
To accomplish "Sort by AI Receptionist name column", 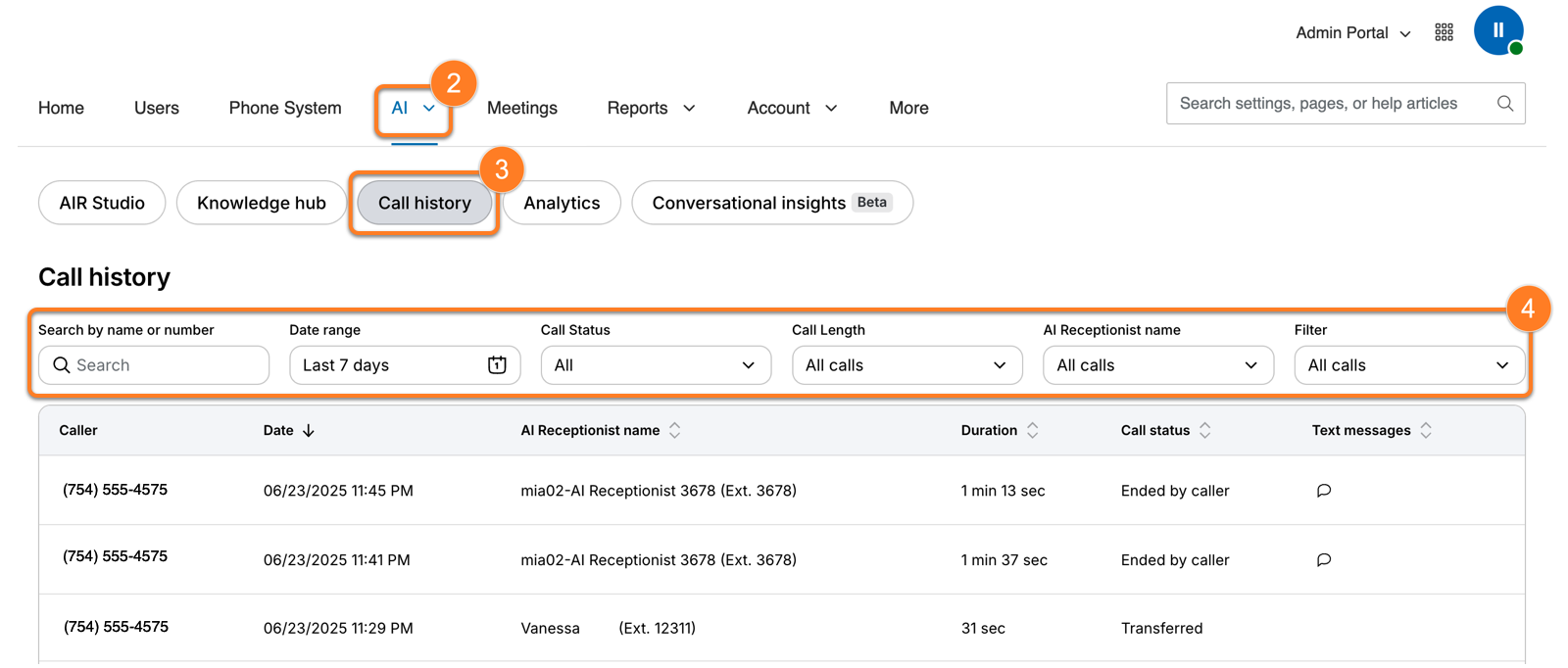I will click(674, 431).
